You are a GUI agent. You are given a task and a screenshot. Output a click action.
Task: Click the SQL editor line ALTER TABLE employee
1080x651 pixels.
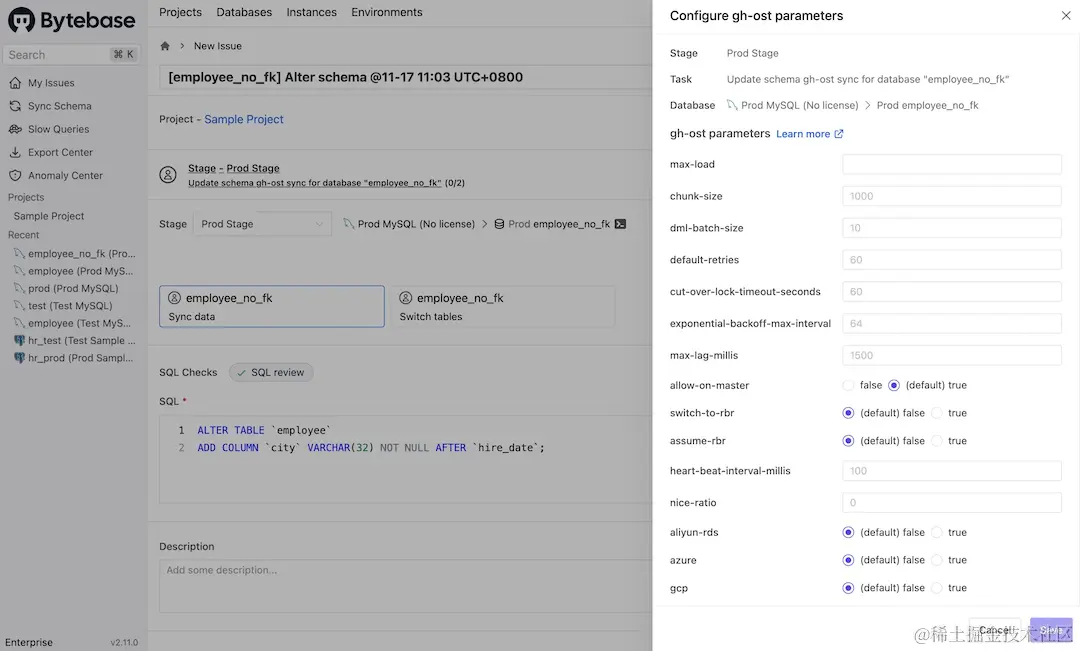[x=264, y=431]
